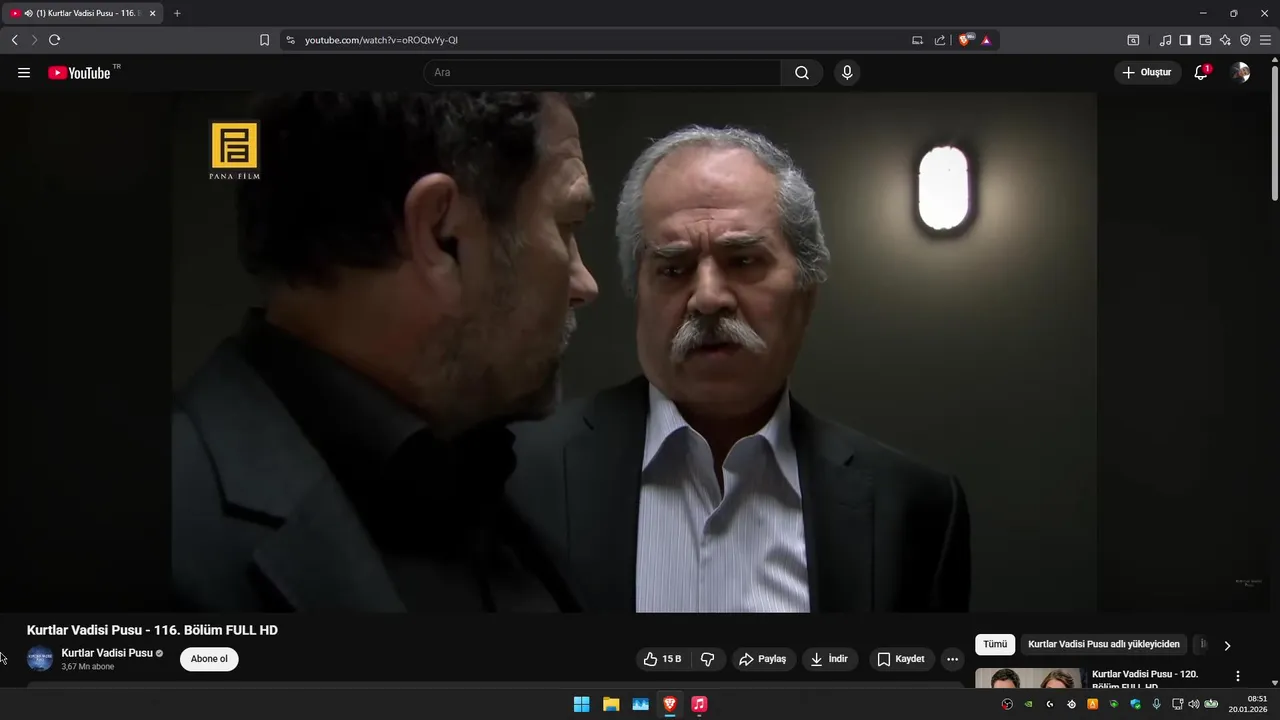Open Brave Shields lion icon
Image resolution: width=1280 pixels, height=720 pixels.
click(965, 40)
